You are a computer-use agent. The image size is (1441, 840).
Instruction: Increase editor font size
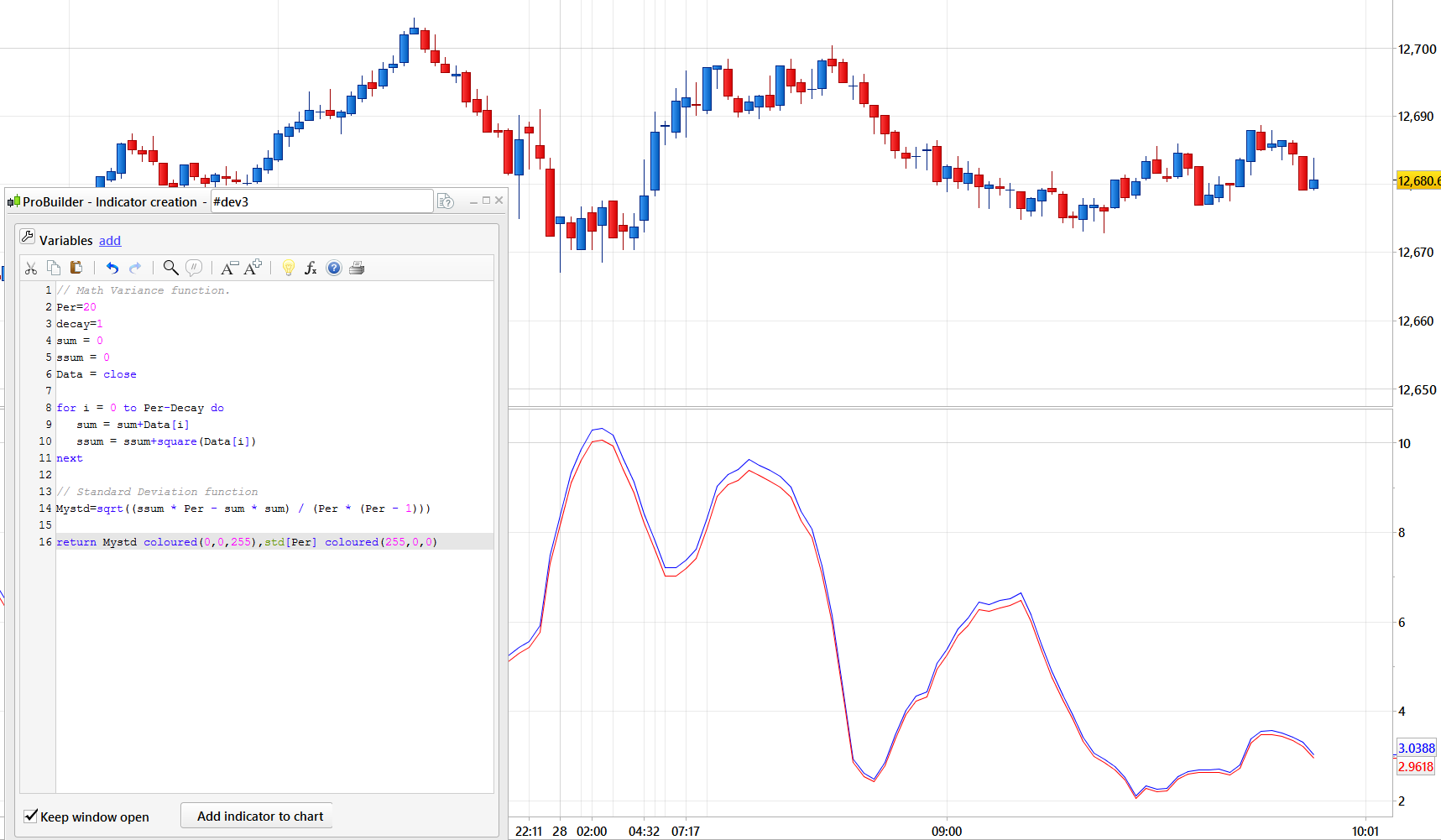pyautogui.click(x=253, y=268)
